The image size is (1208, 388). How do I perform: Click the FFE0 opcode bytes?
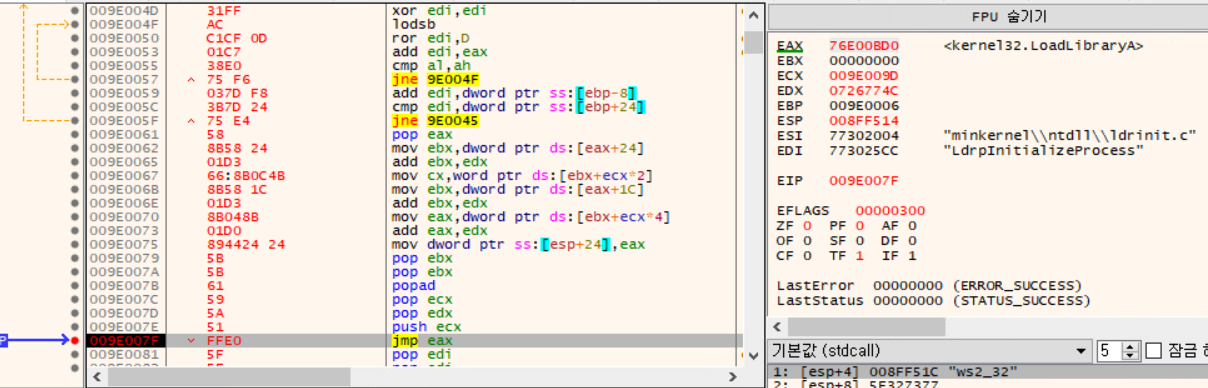223,341
